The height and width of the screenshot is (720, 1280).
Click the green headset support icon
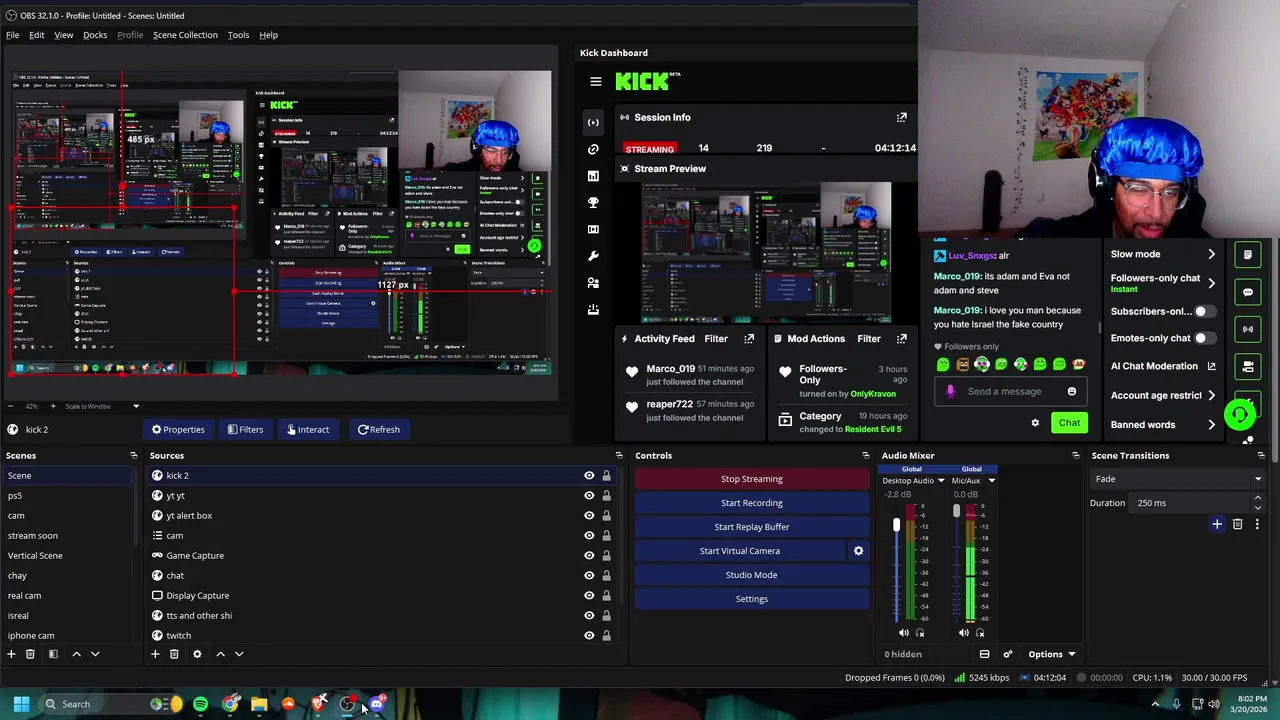coord(1240,414)
